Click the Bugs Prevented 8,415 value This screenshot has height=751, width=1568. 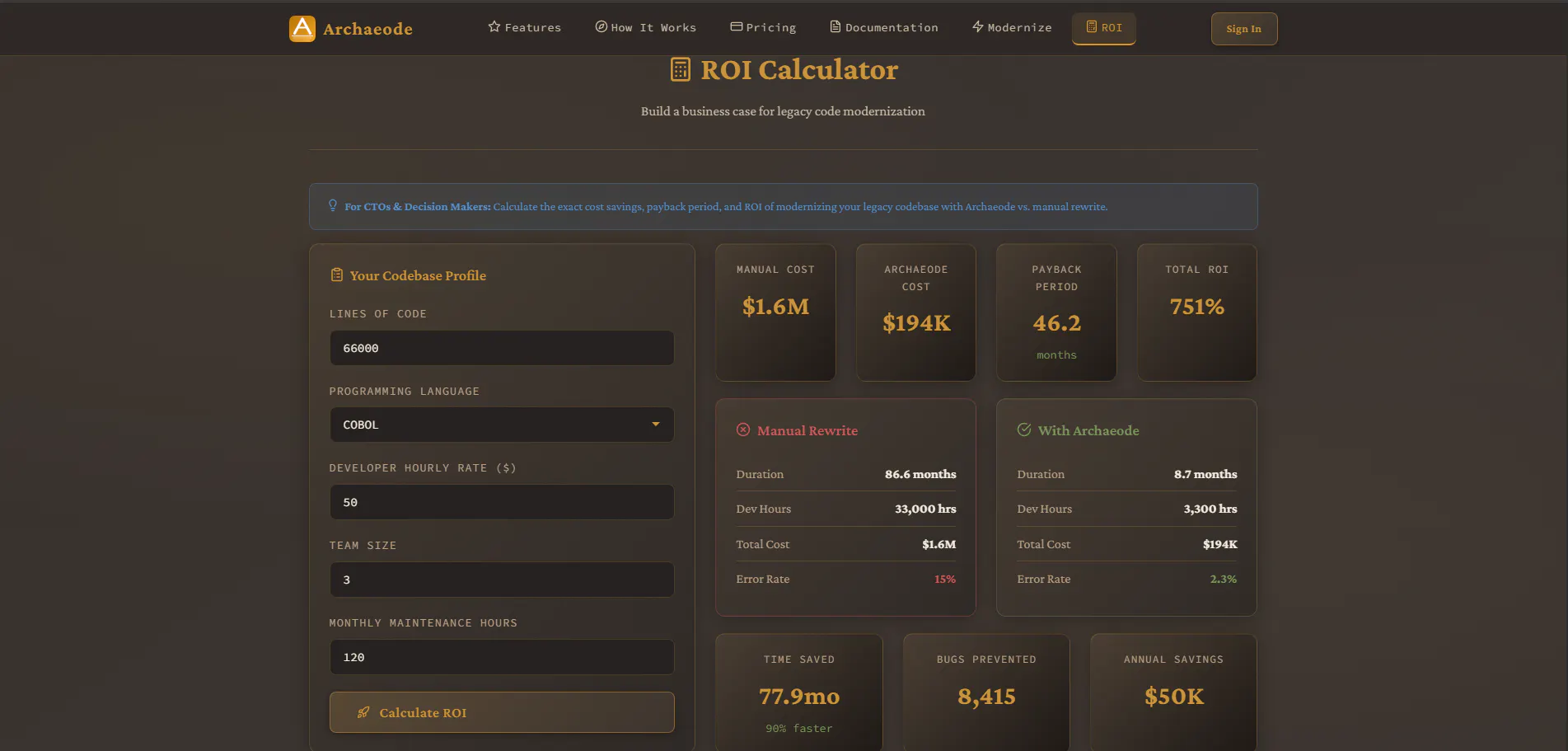pos(986,697)
